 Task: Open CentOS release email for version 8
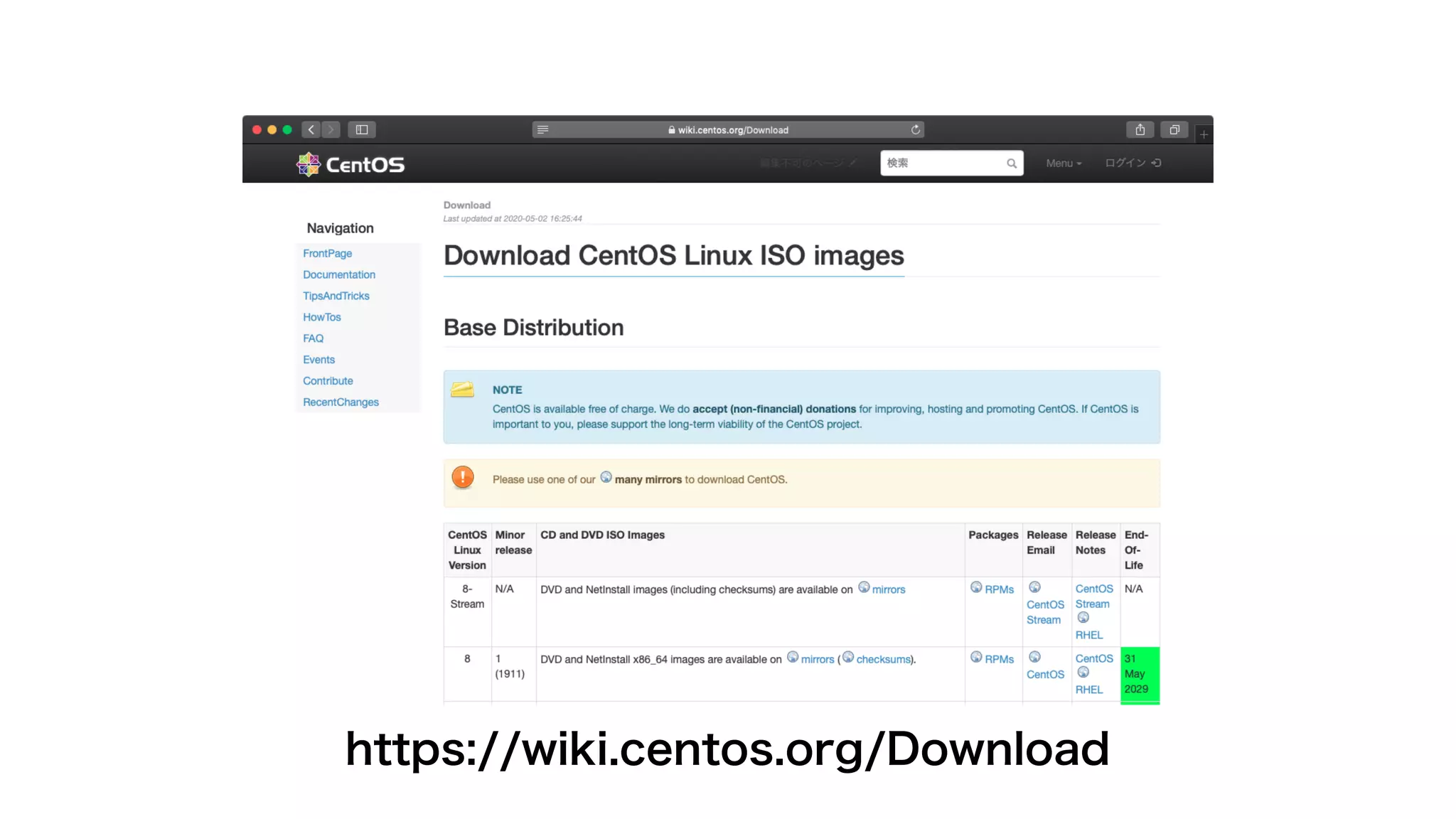click(x=1045, y=674)
